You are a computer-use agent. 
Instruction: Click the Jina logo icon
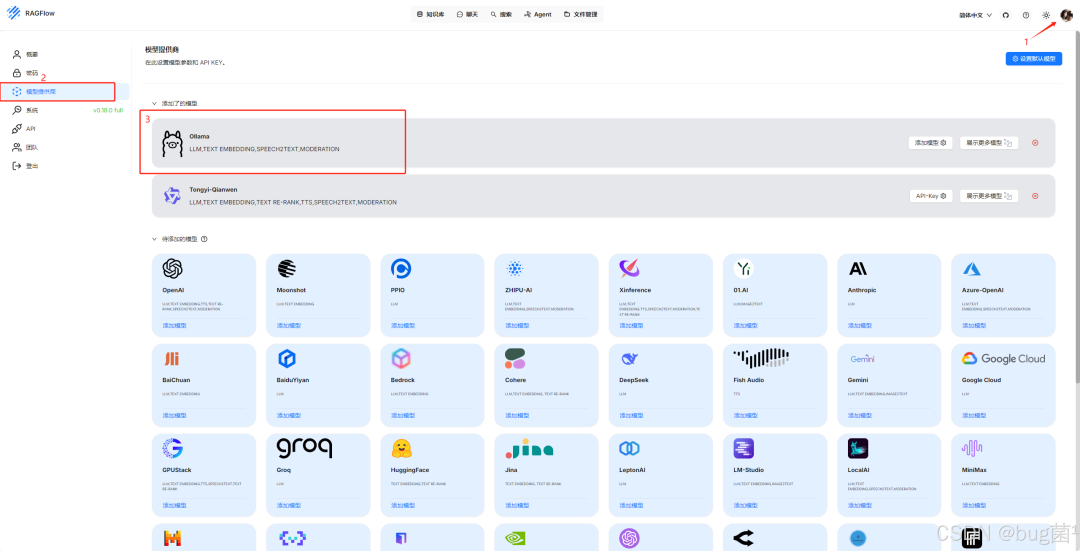coord(529,449)
